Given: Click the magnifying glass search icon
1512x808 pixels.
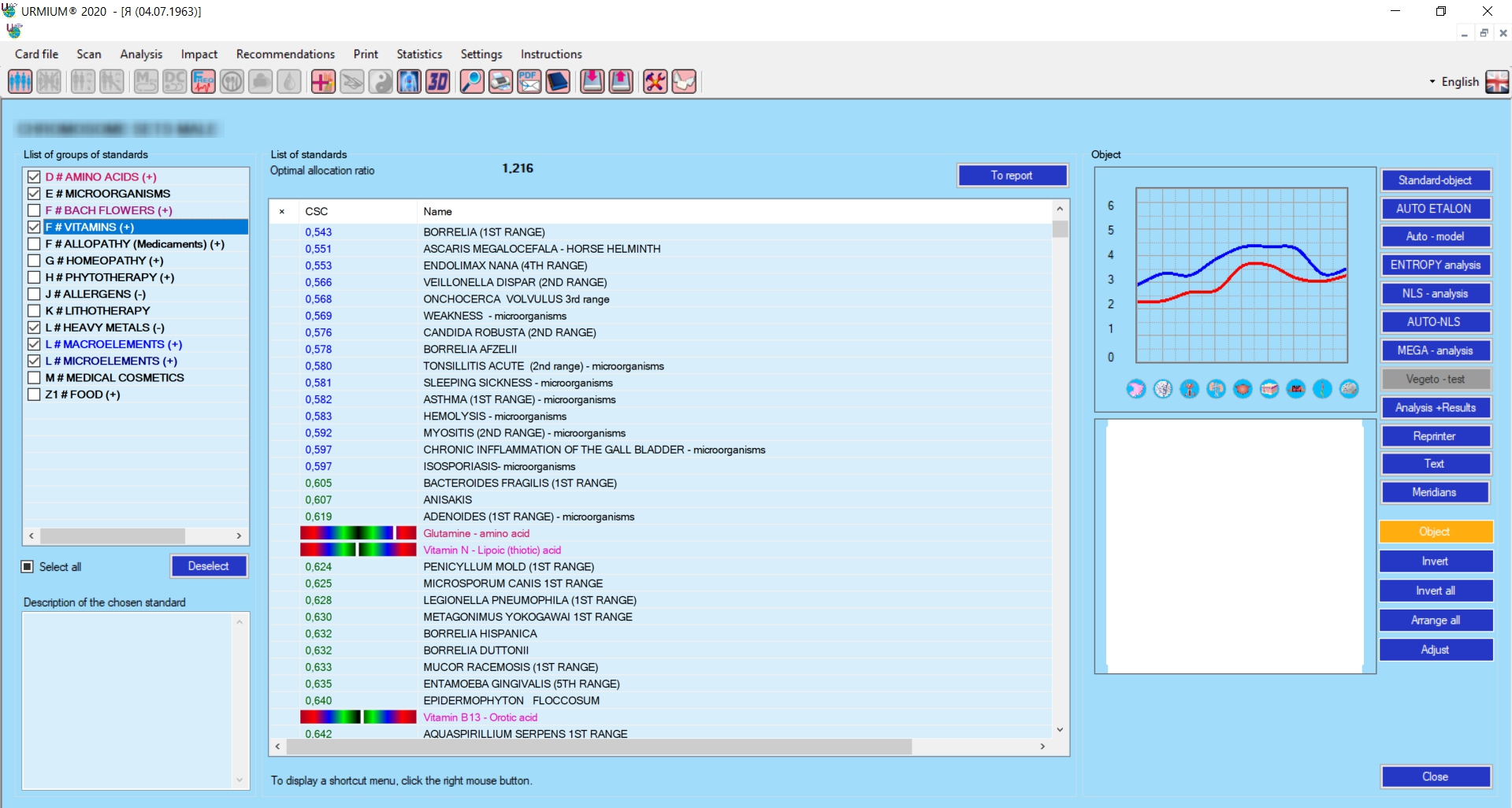Looking at the screenshot, I should tap(471, 82).
